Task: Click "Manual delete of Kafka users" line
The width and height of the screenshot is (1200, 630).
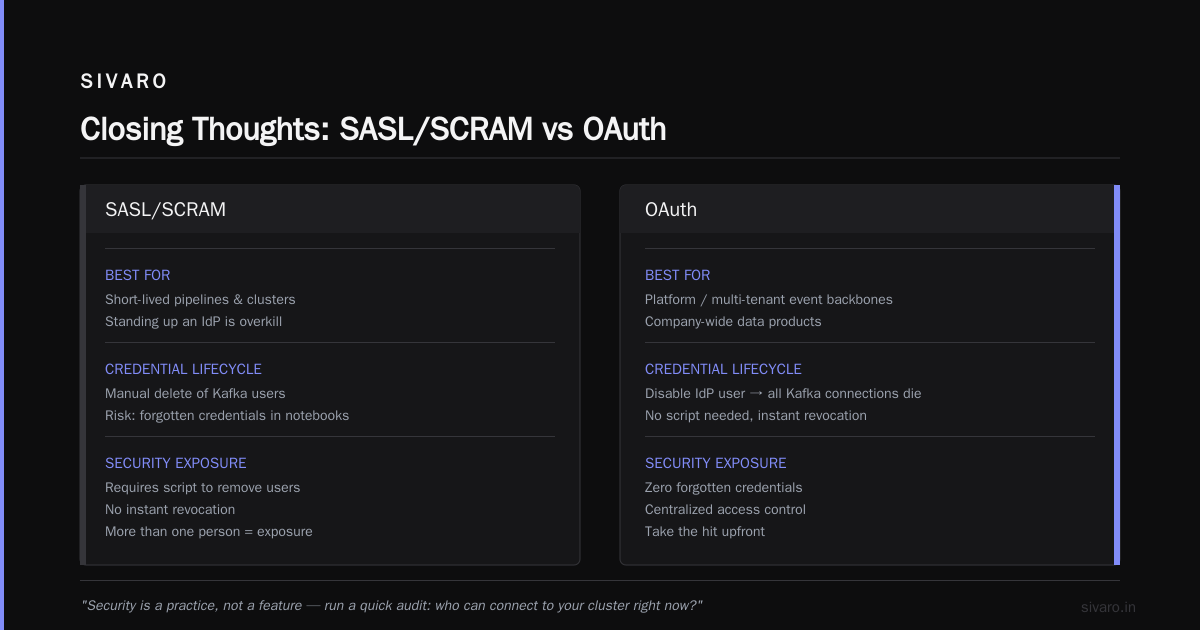Action: tap(195, 393)
